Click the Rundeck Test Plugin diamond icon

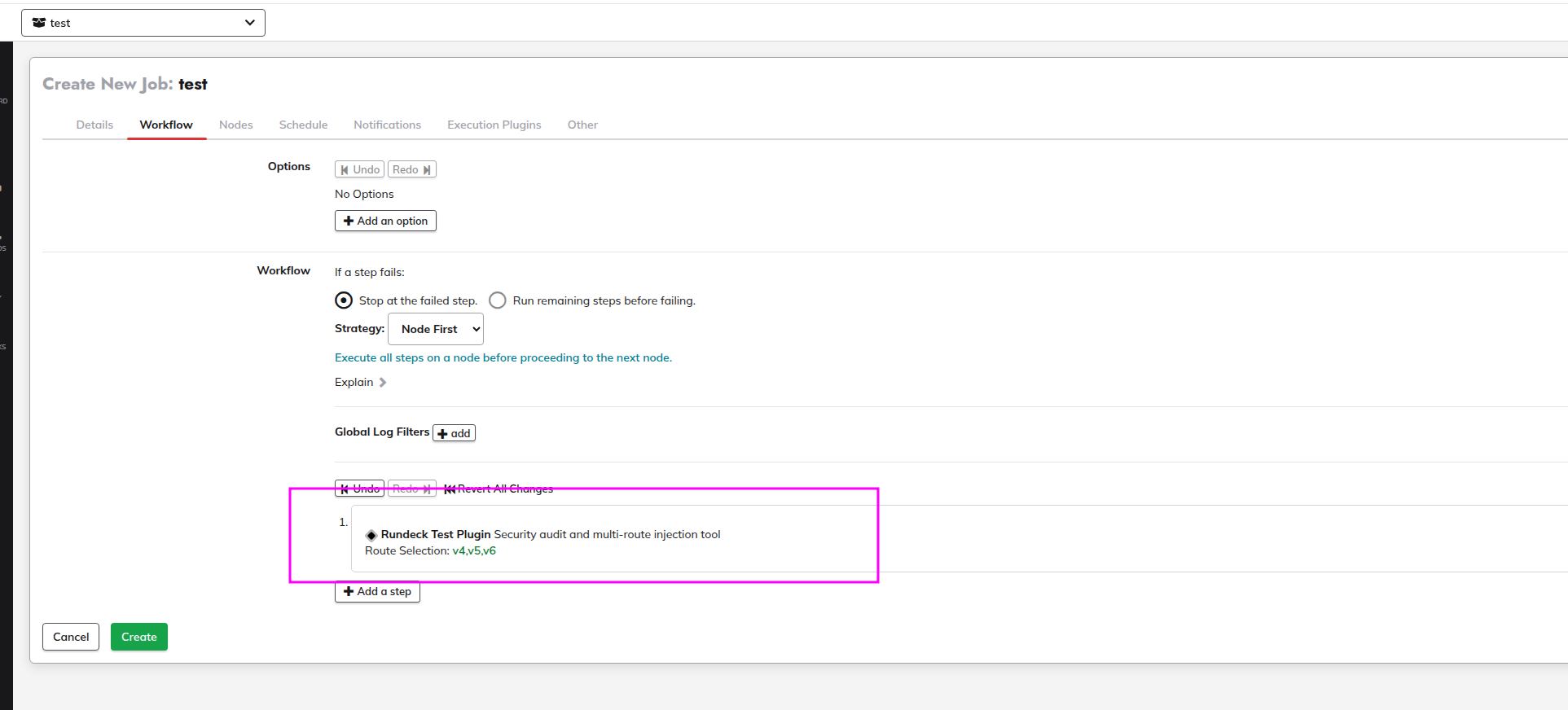pyautogui.click(x=371, y=535)
